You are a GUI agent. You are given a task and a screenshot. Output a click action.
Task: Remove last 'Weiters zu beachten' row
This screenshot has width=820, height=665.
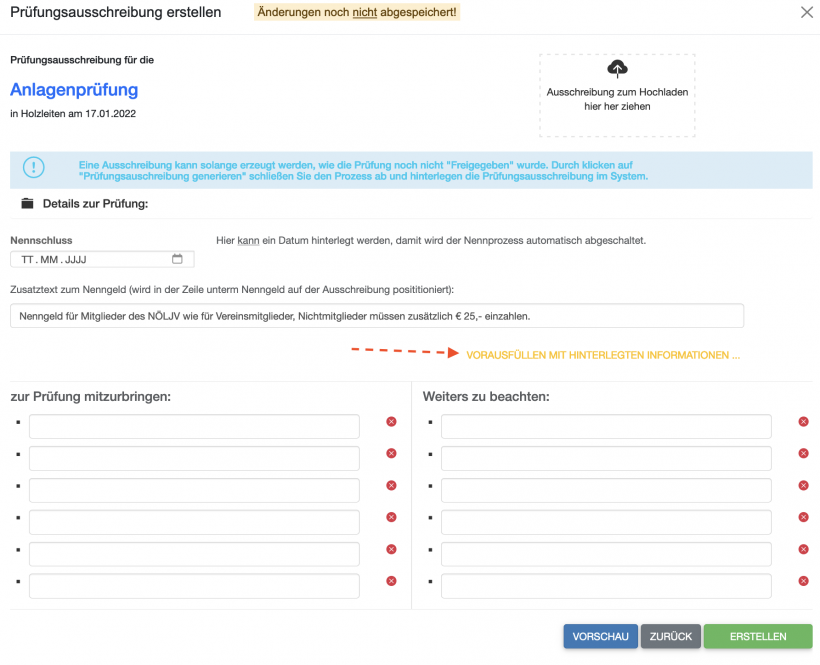click(x=803, y=581)
